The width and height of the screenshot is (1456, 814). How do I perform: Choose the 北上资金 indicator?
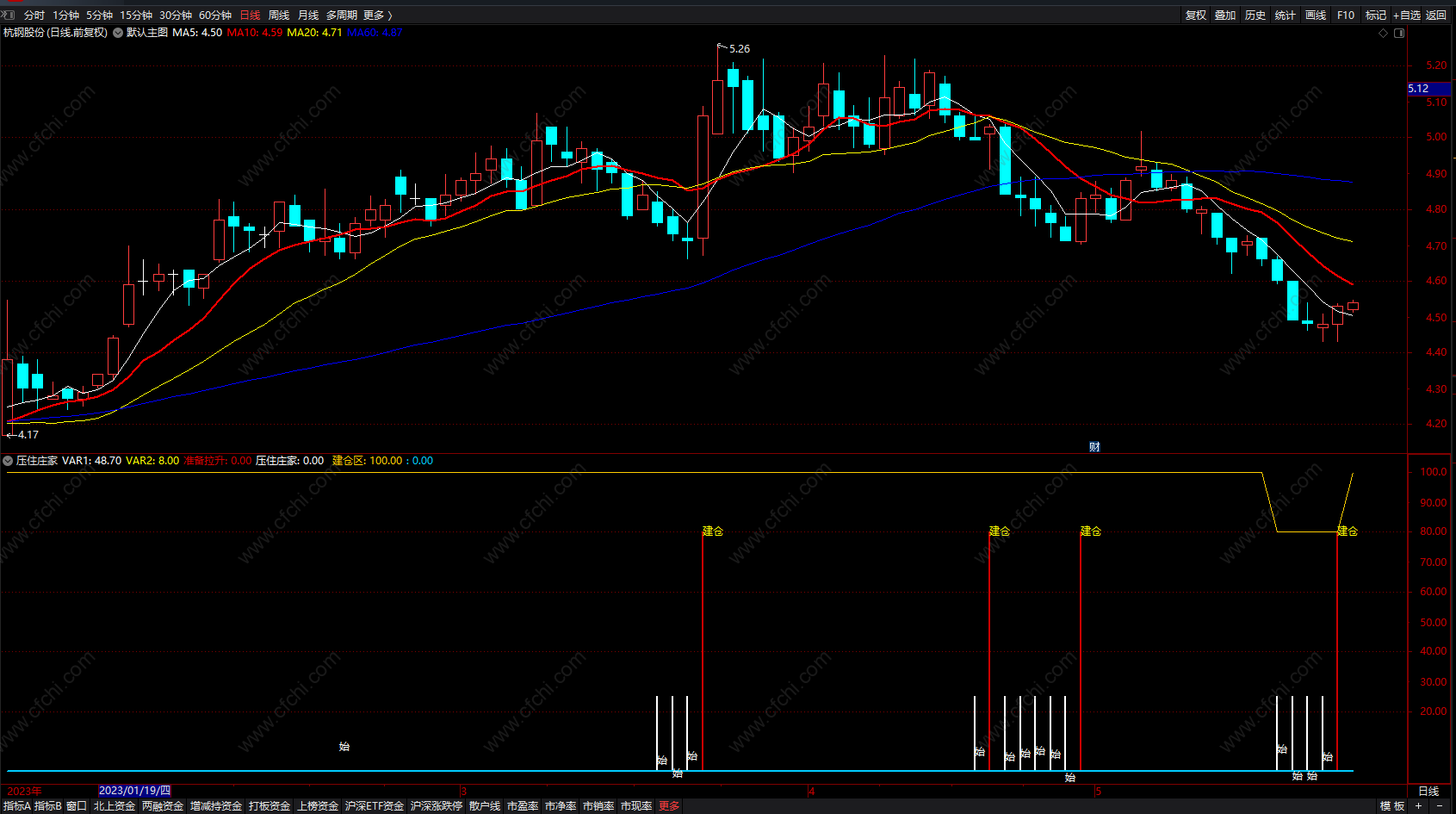click(115, 806)
